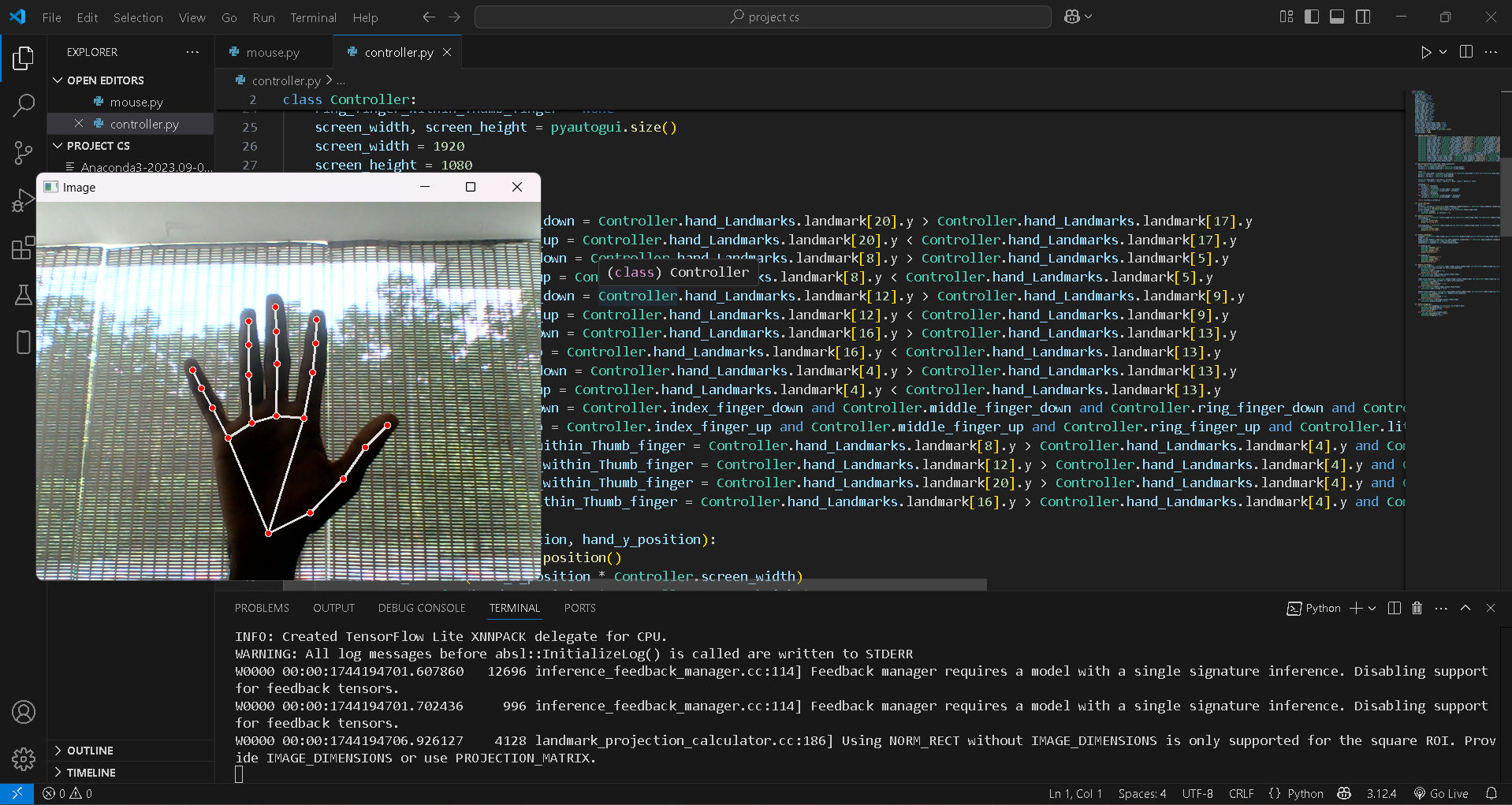Switch to the mouse.py editor tab
1512x805 pixels.
coord(273,52)
